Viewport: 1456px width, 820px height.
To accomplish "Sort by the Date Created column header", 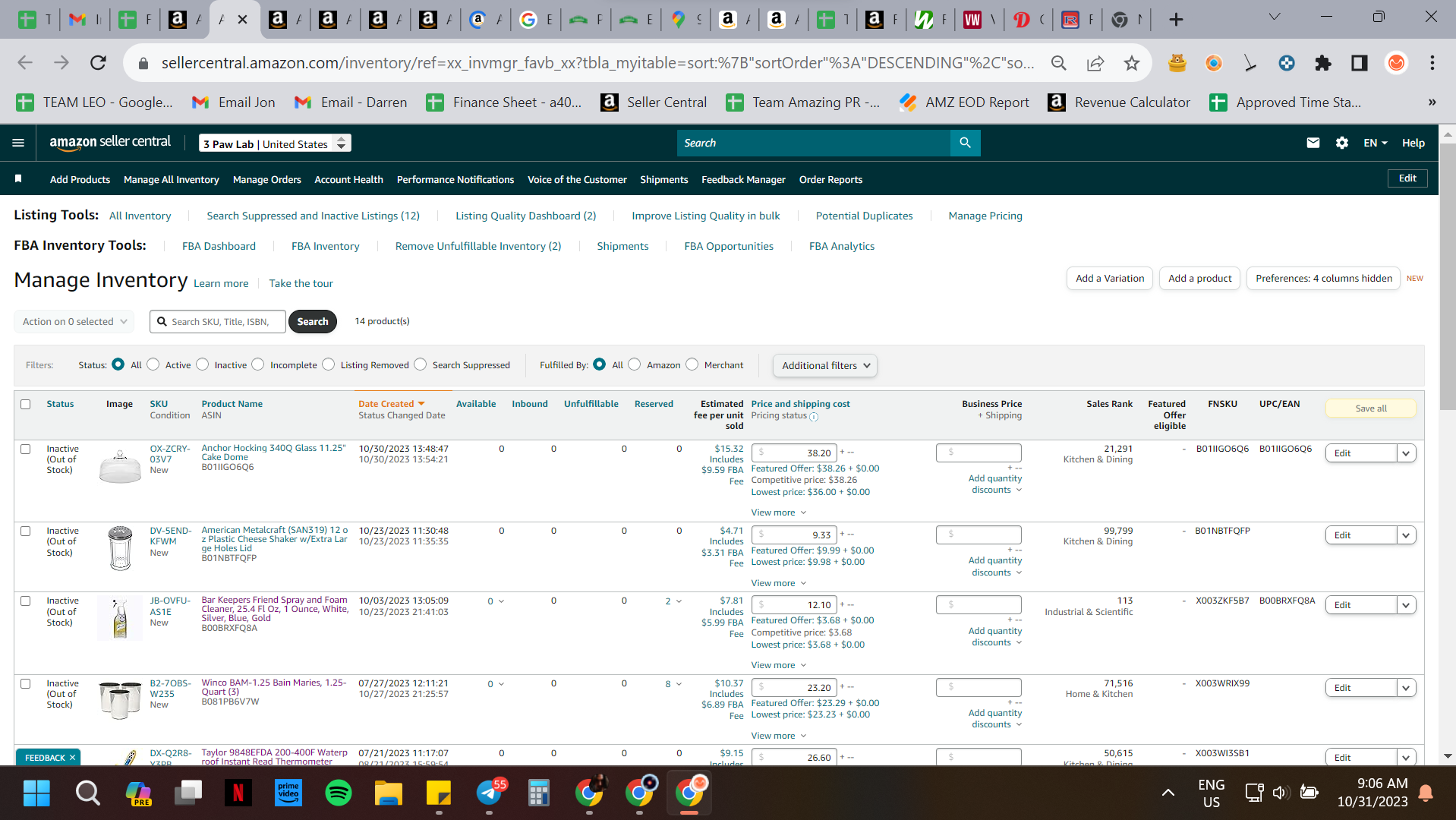I will 392,404.
